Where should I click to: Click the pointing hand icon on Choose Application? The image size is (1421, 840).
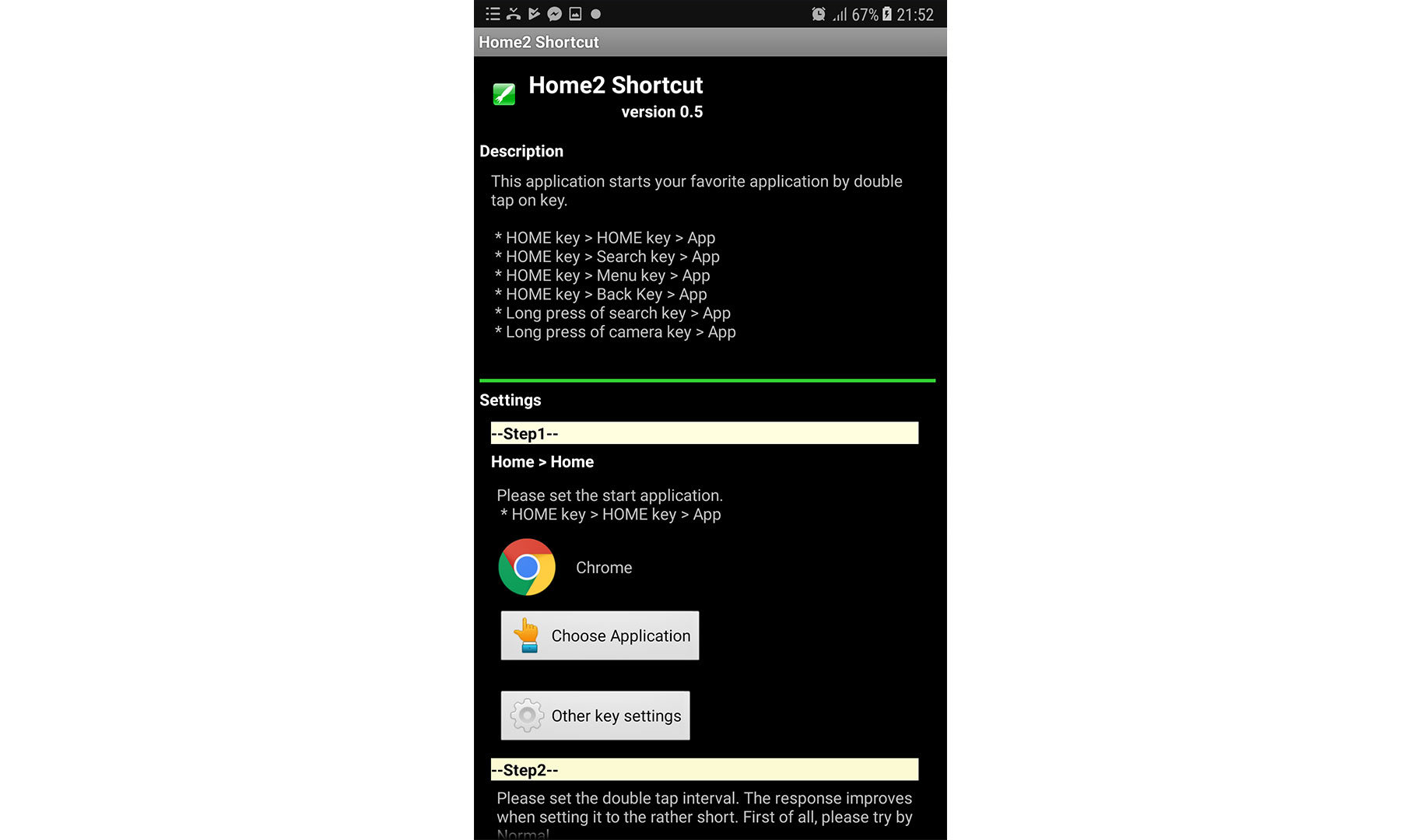click(527, 635)
